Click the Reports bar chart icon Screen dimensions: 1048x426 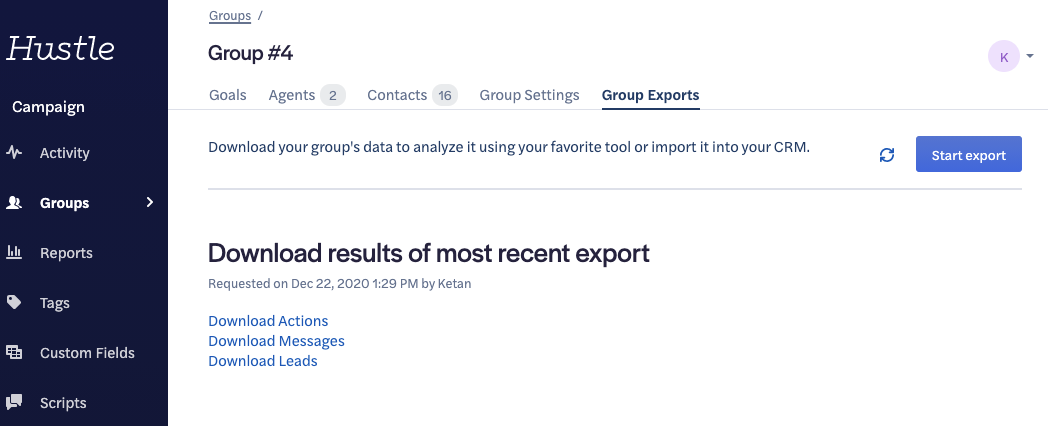click(x=14, y=252)
